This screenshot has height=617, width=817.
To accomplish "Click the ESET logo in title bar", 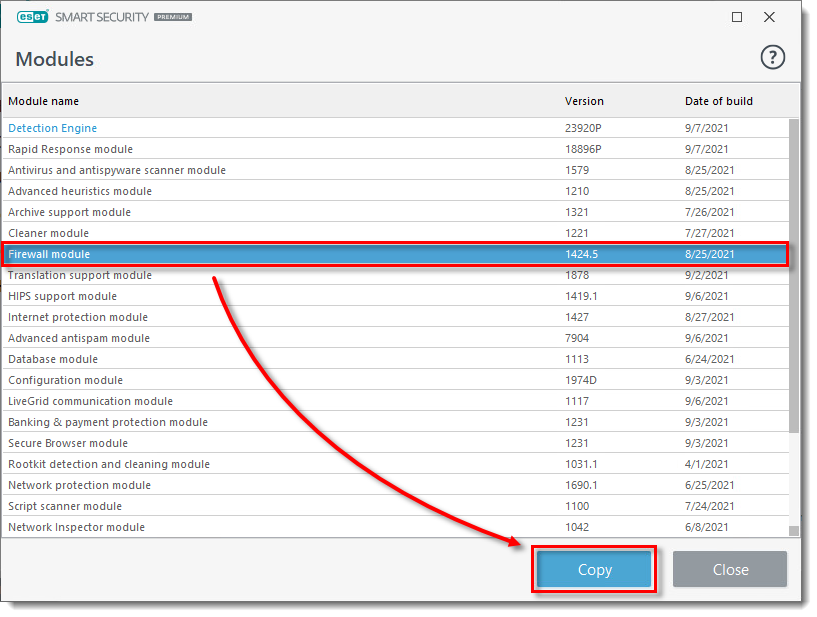I will (x=33, y=17).
